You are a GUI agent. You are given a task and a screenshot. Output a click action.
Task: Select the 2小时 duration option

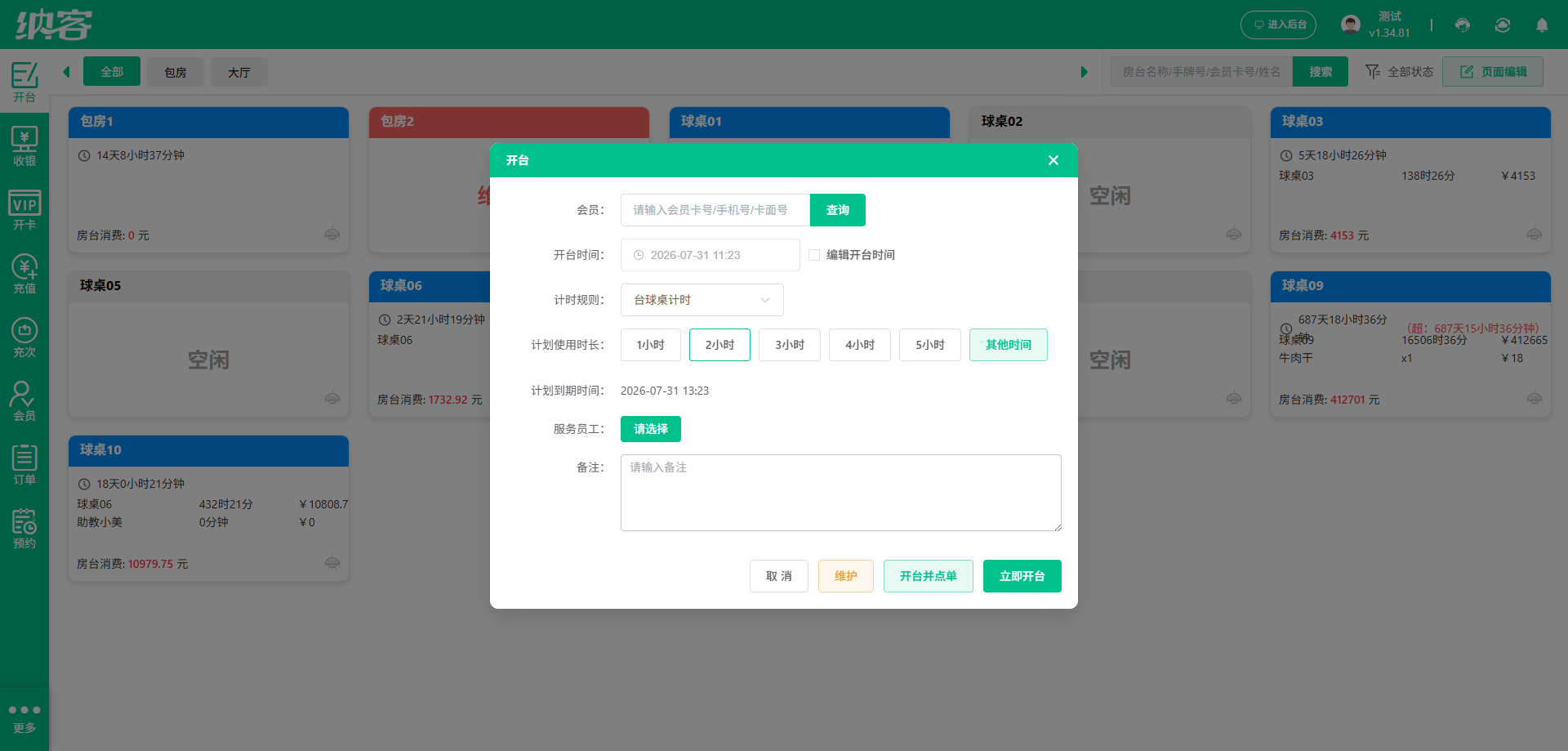719,345
